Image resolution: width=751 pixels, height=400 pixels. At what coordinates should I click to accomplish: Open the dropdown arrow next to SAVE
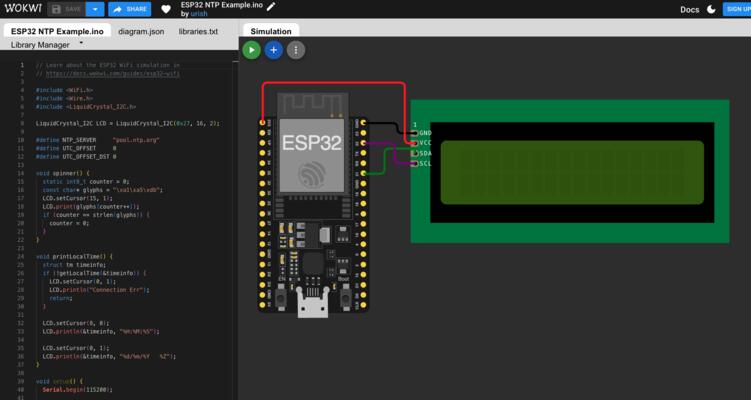pyautogui.click(x=95, y=9)
